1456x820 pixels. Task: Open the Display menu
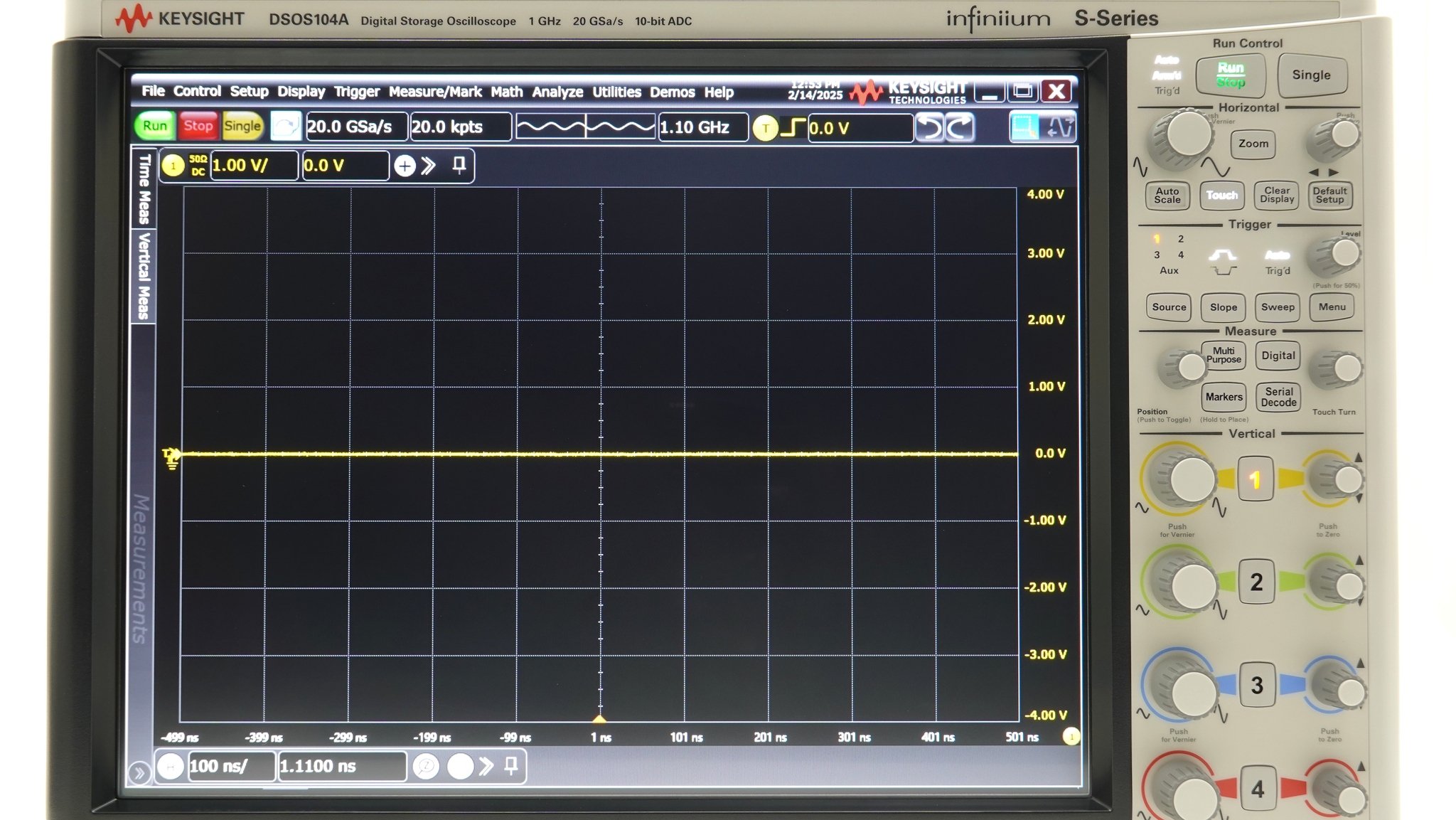(x=301, y=91)
